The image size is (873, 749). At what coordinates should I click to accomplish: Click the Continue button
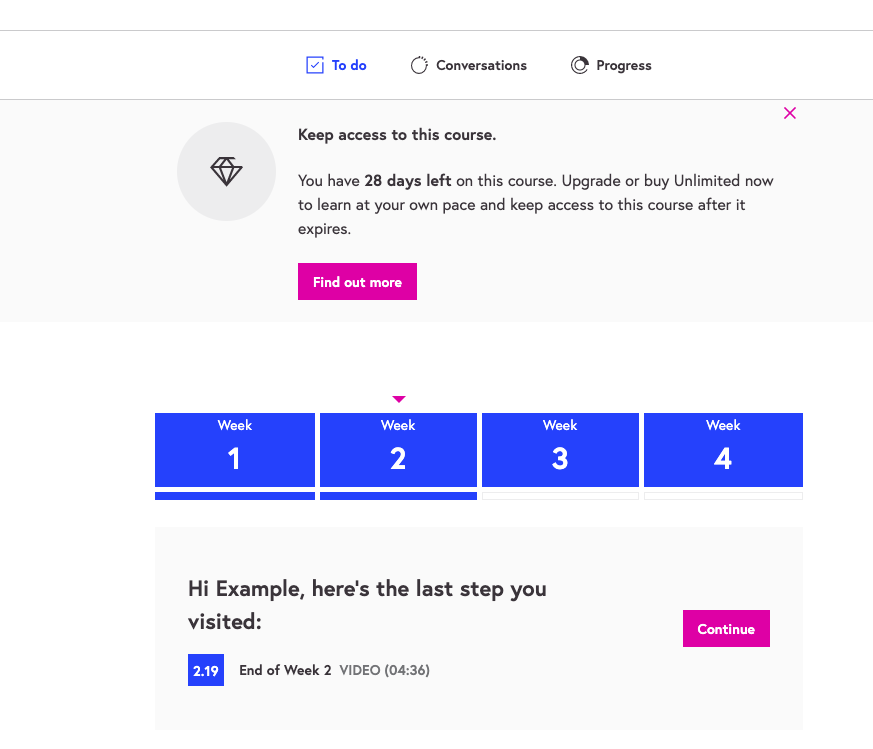[726, 629]
